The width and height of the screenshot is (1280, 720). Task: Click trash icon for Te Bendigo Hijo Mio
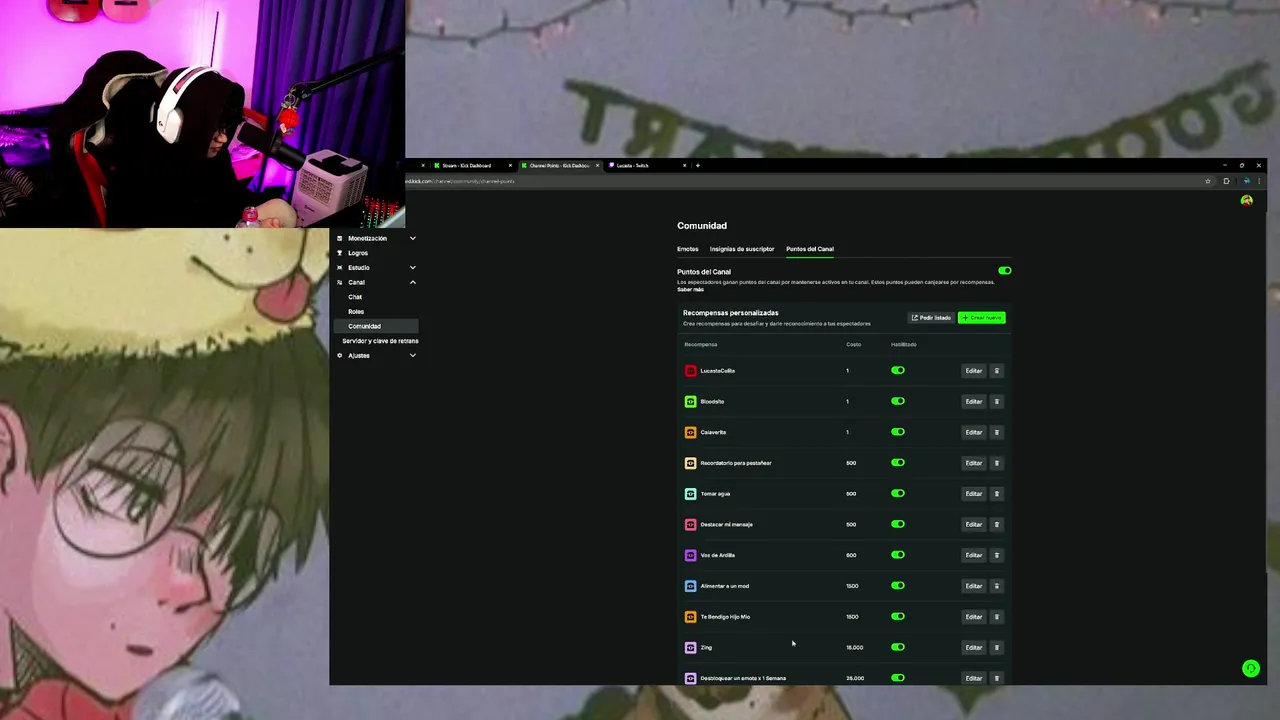pyautogui.click(x=996, y=617)
